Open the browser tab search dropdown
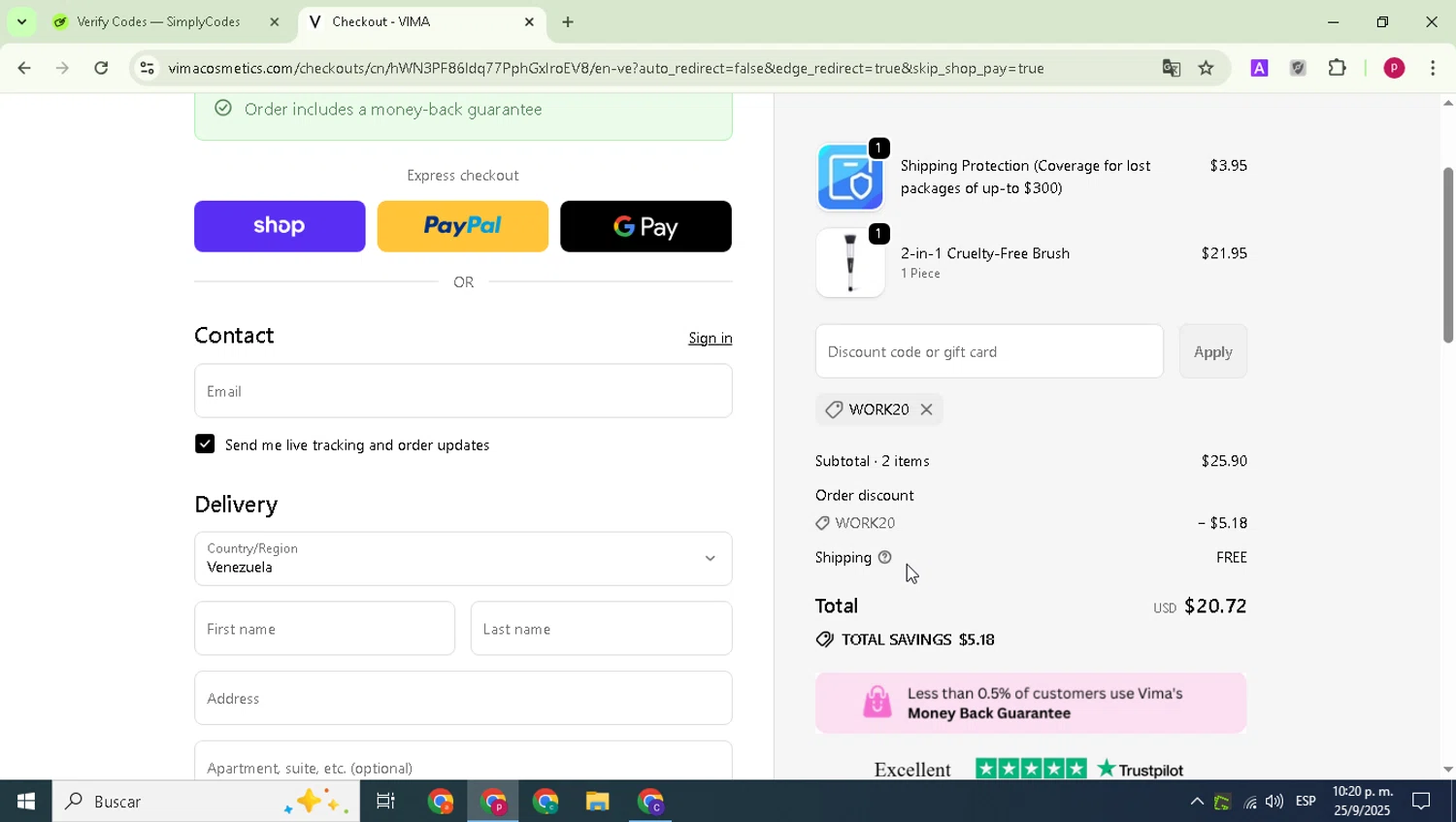This screenshot has height=822, width=1456. coord(21,21)
